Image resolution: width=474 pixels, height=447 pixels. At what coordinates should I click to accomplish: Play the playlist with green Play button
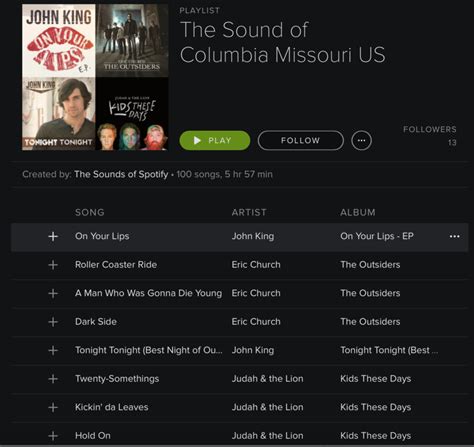[x=215, y=140]
